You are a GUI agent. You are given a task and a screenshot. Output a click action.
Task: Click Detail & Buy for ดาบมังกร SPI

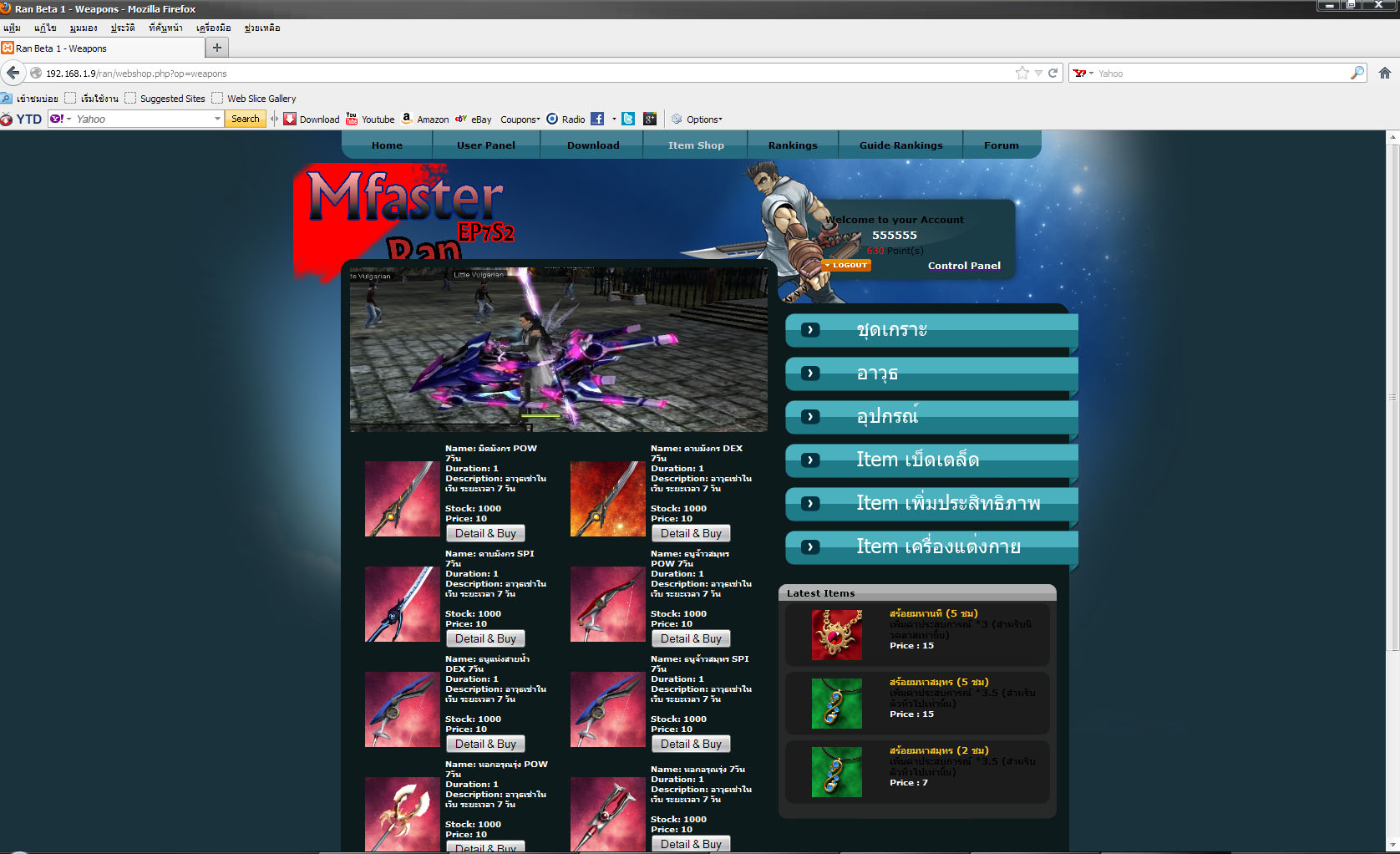(485, 638)
